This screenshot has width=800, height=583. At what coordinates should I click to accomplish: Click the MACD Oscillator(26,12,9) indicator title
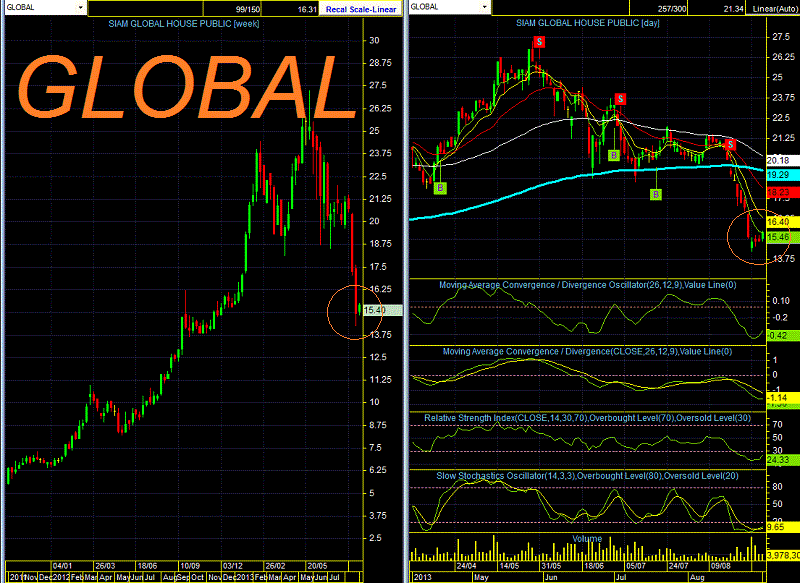588,285
